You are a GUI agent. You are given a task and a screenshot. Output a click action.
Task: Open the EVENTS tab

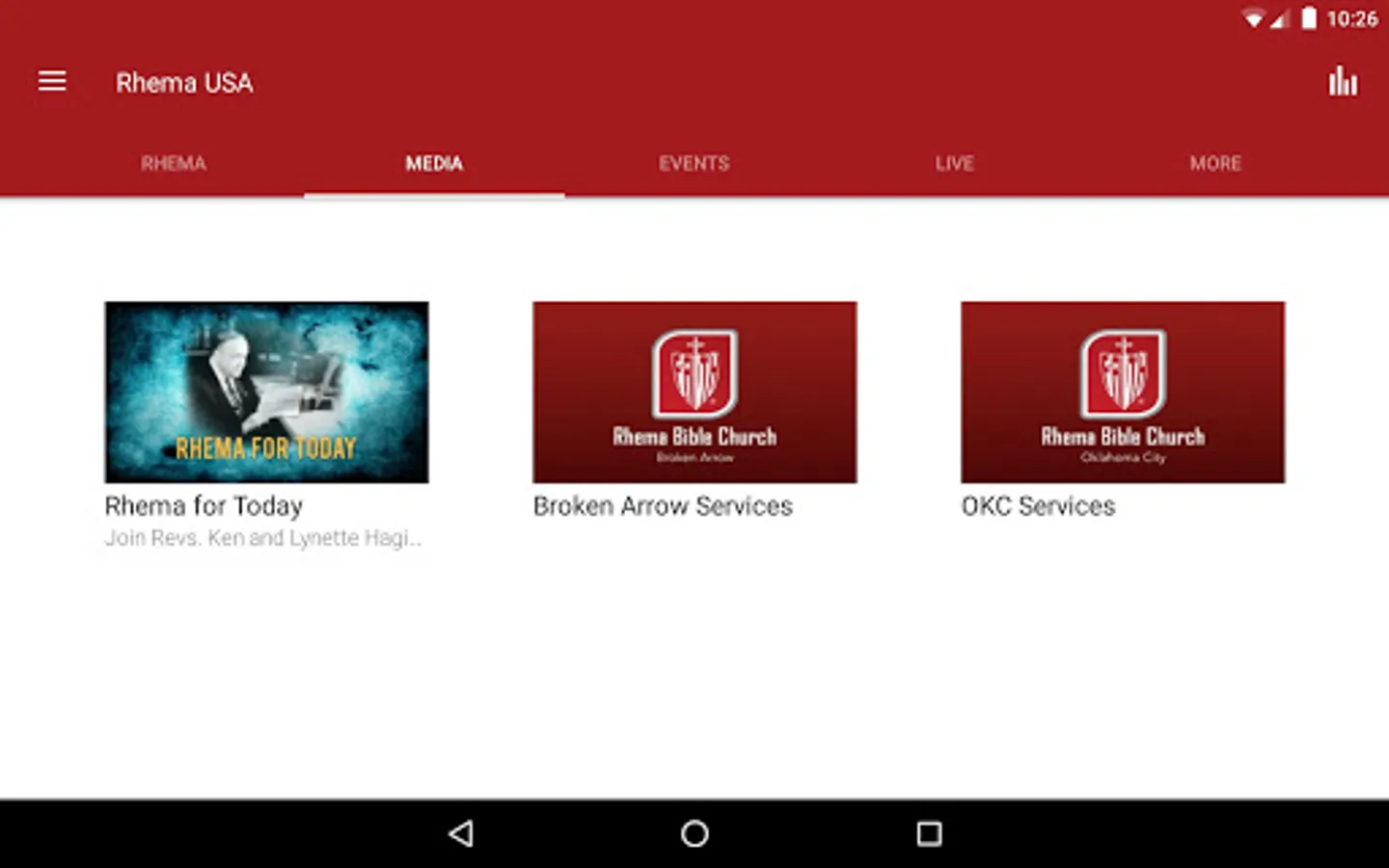click(x=694, y=164)
